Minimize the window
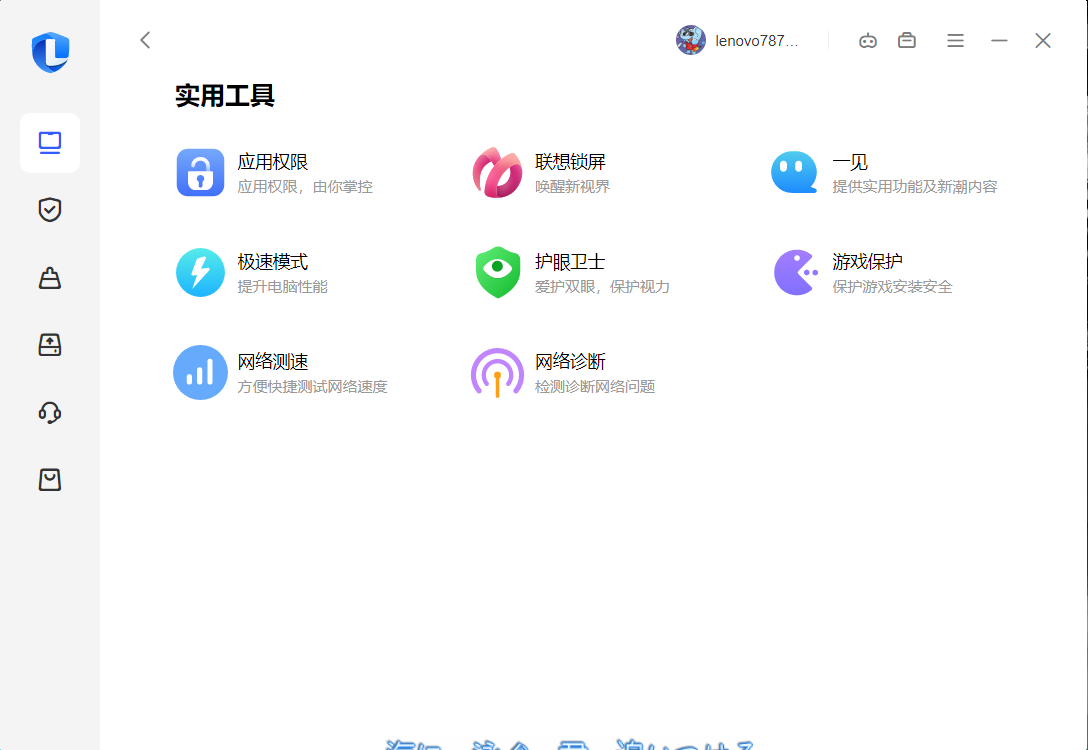 click(999, 41)
